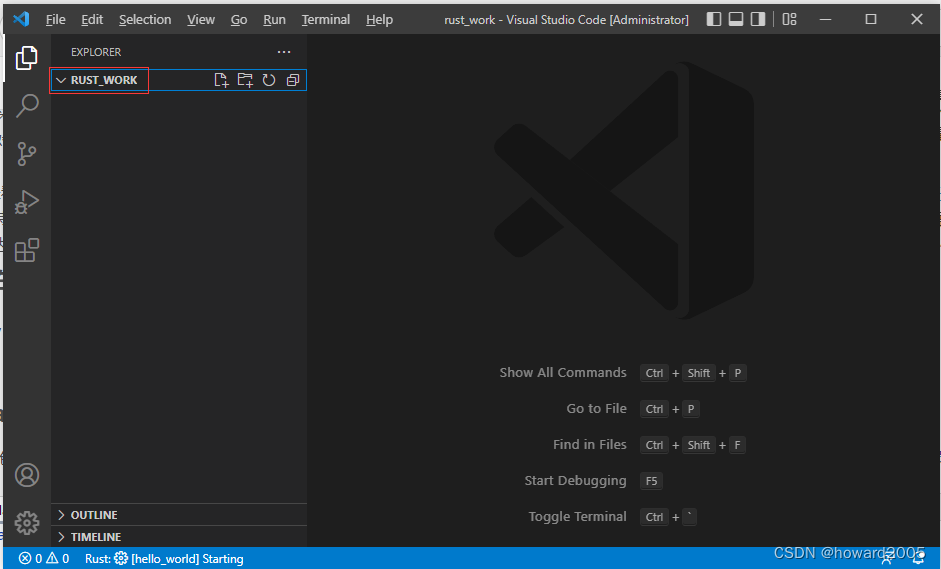
Task: Open the Run and Debug view icon
Action: pyautogui.click(x=26, y=202)
